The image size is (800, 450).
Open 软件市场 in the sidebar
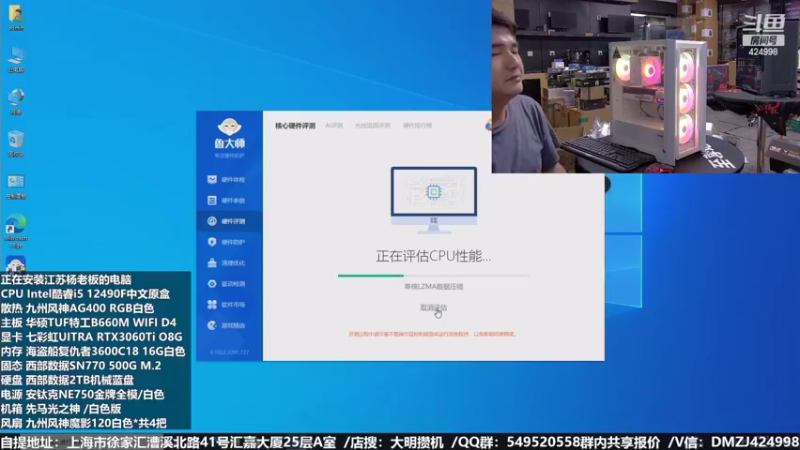pos(229,305)
